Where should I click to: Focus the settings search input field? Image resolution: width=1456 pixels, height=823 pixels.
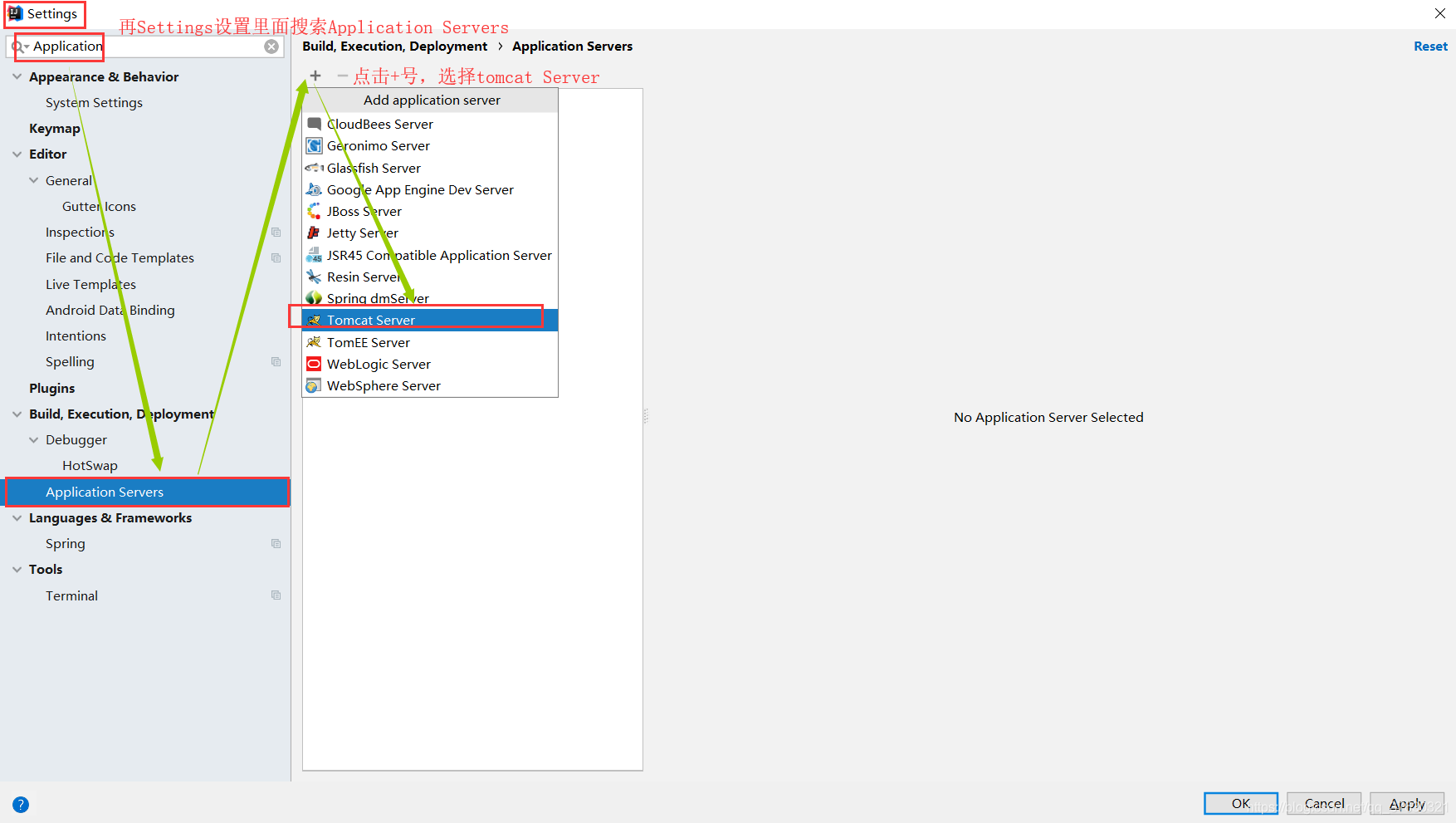point(147,47)
